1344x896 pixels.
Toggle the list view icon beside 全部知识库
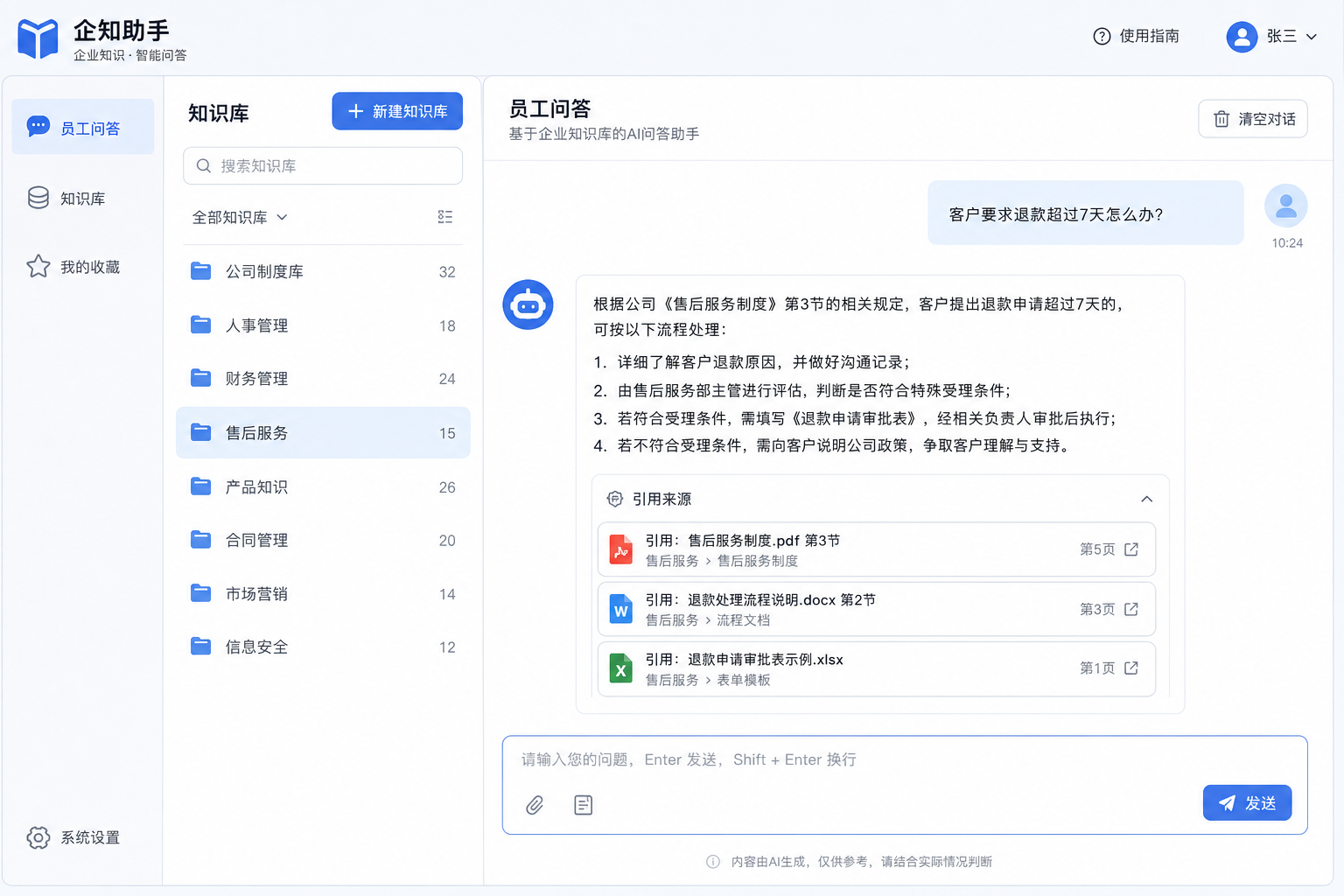pos(445,217)
